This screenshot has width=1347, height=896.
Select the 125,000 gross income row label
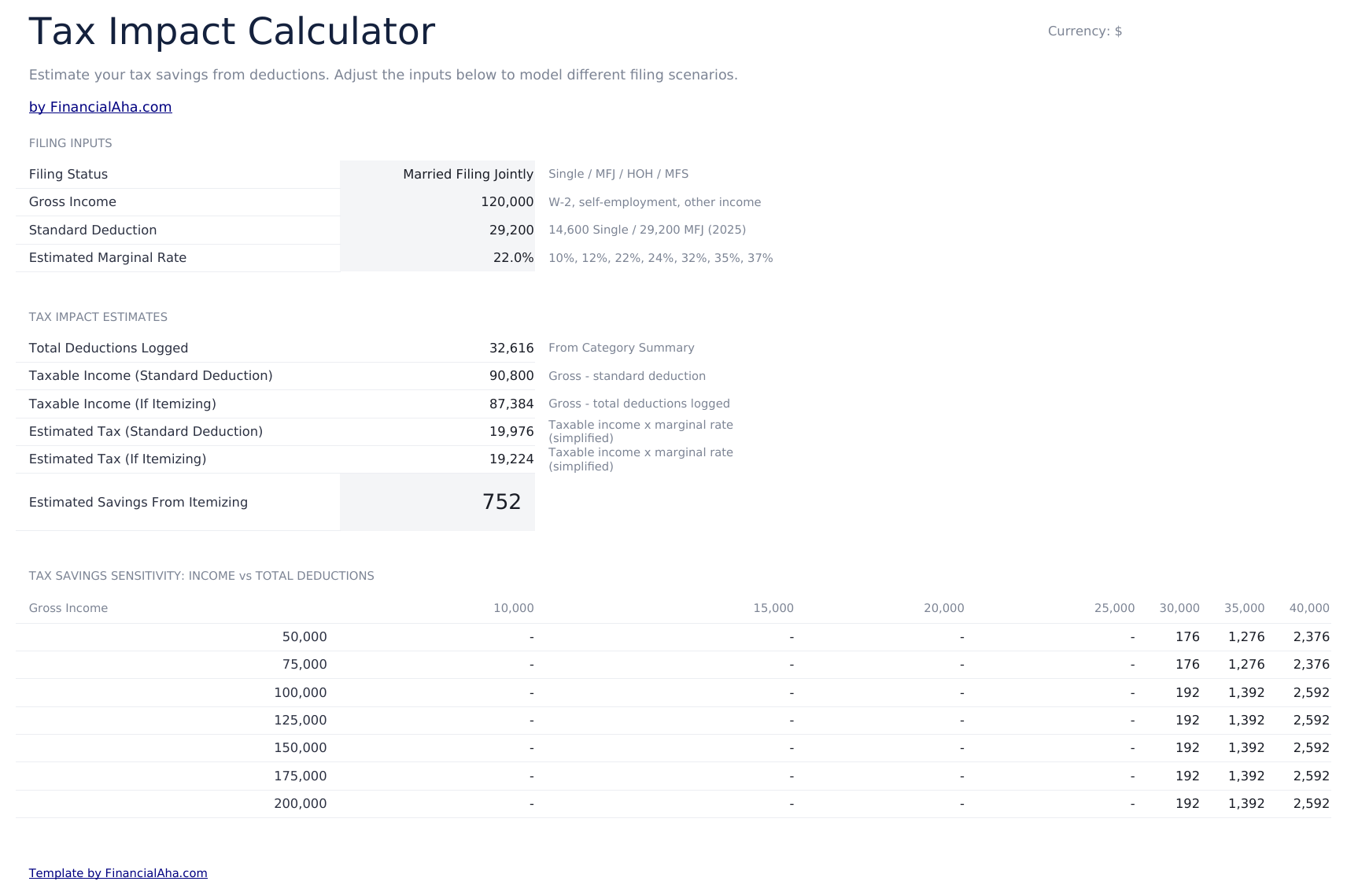(x=301, y=721)
